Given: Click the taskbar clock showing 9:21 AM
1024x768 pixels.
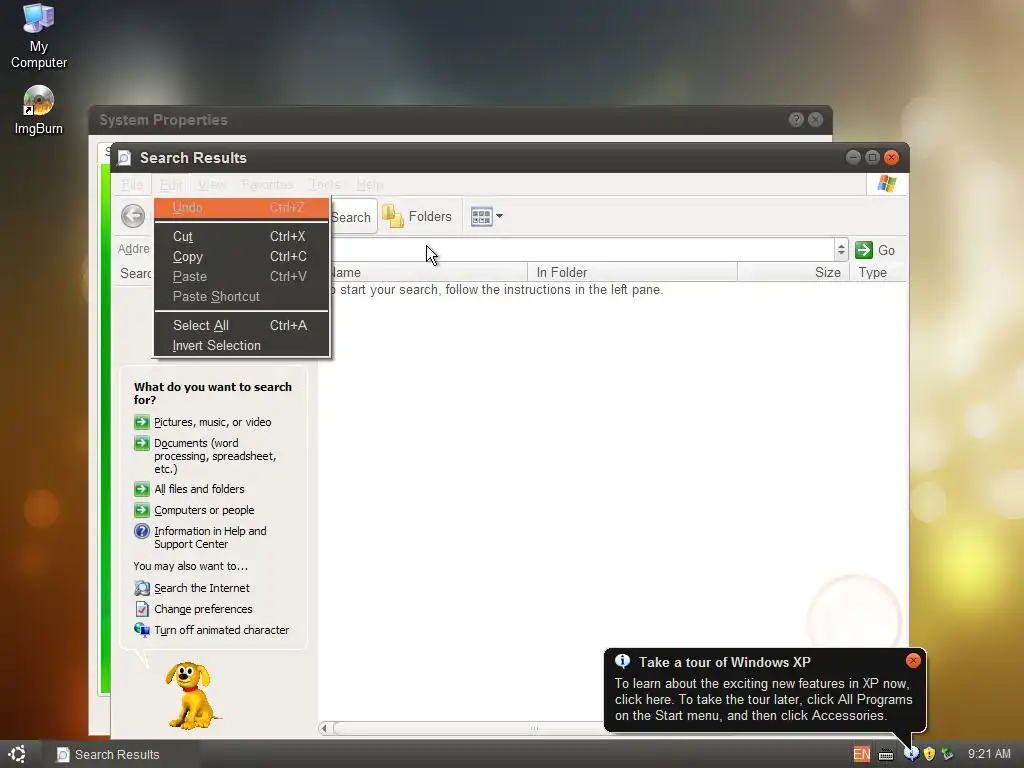Looking at the screenshot, I should 989,754.
